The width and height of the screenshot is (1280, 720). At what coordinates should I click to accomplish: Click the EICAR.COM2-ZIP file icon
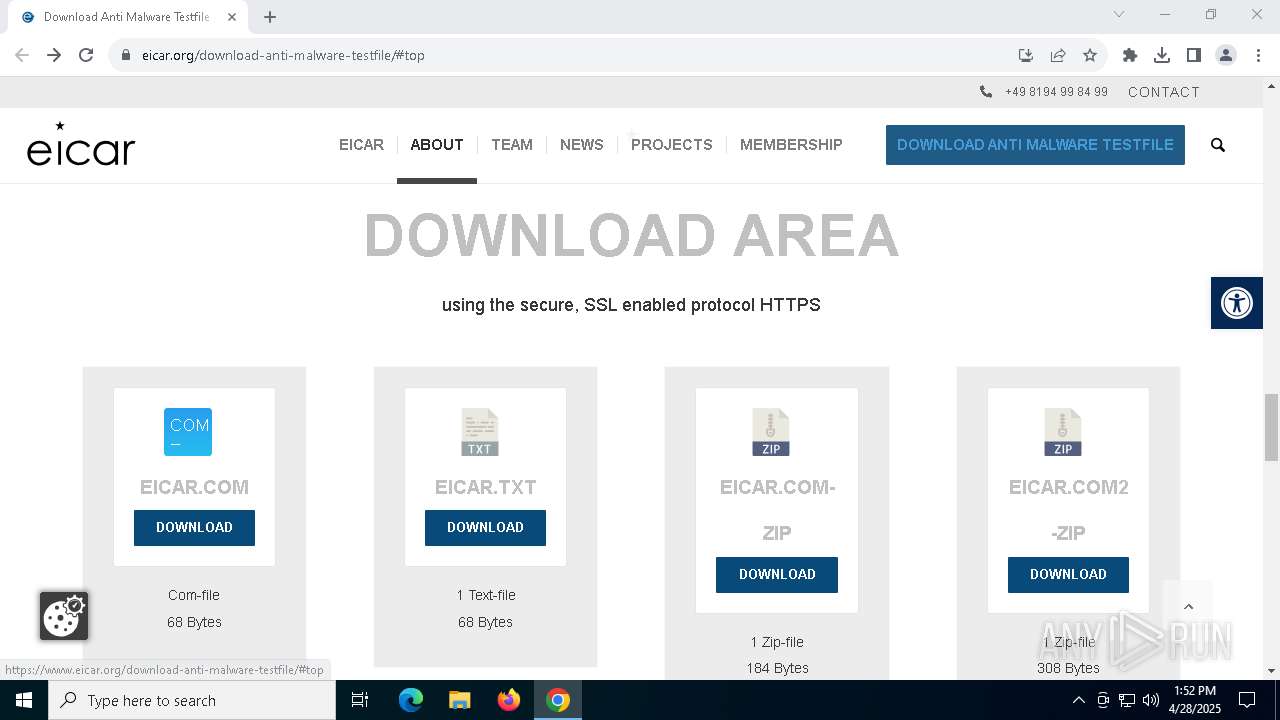(1063, 432)
